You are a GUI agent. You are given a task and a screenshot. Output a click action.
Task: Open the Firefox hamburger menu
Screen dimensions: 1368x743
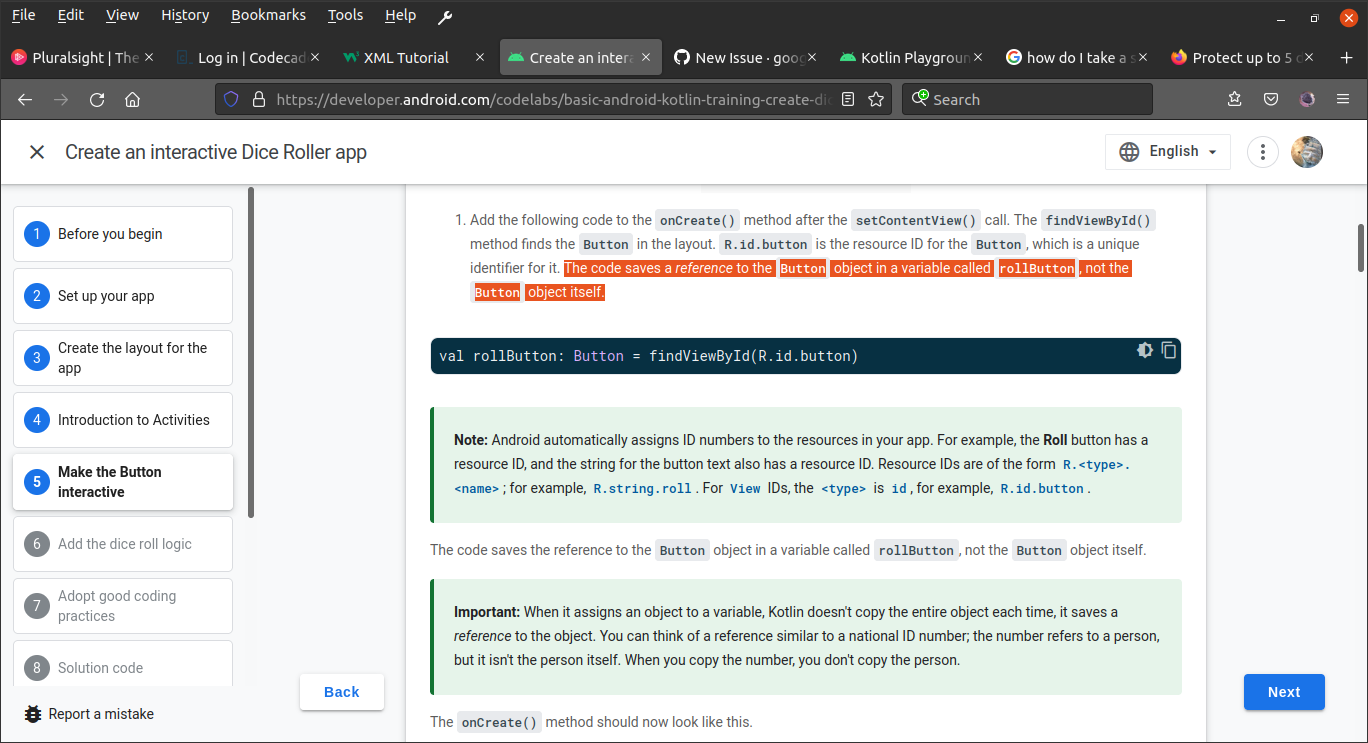(1343, 99)
